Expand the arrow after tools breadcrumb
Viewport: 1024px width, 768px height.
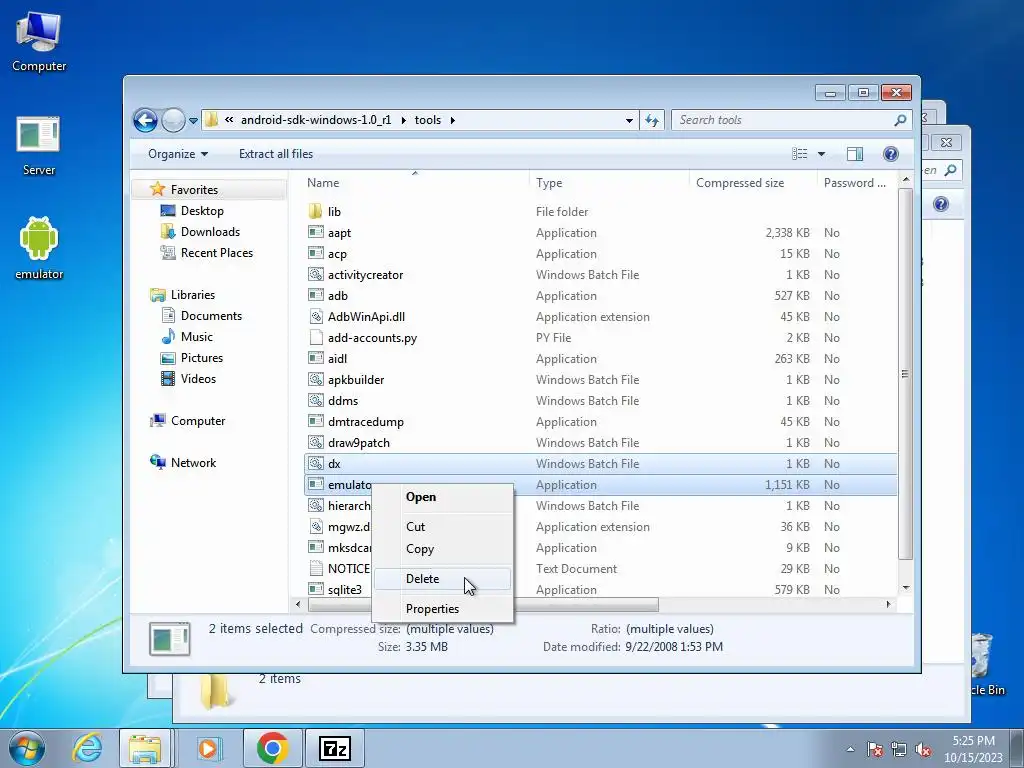(x=453, y=120)
